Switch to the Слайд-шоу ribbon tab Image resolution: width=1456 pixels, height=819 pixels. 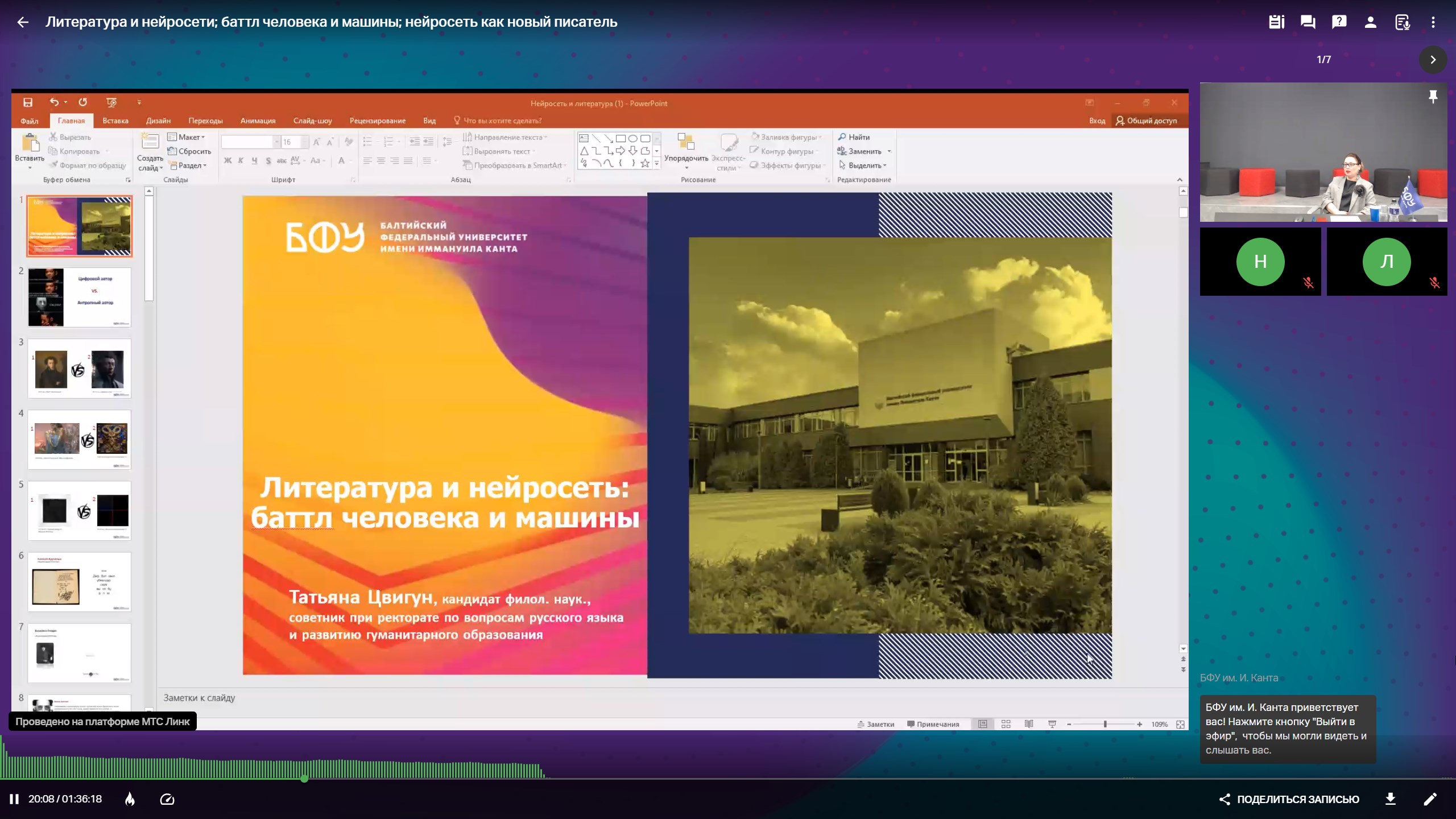(312, 121)
